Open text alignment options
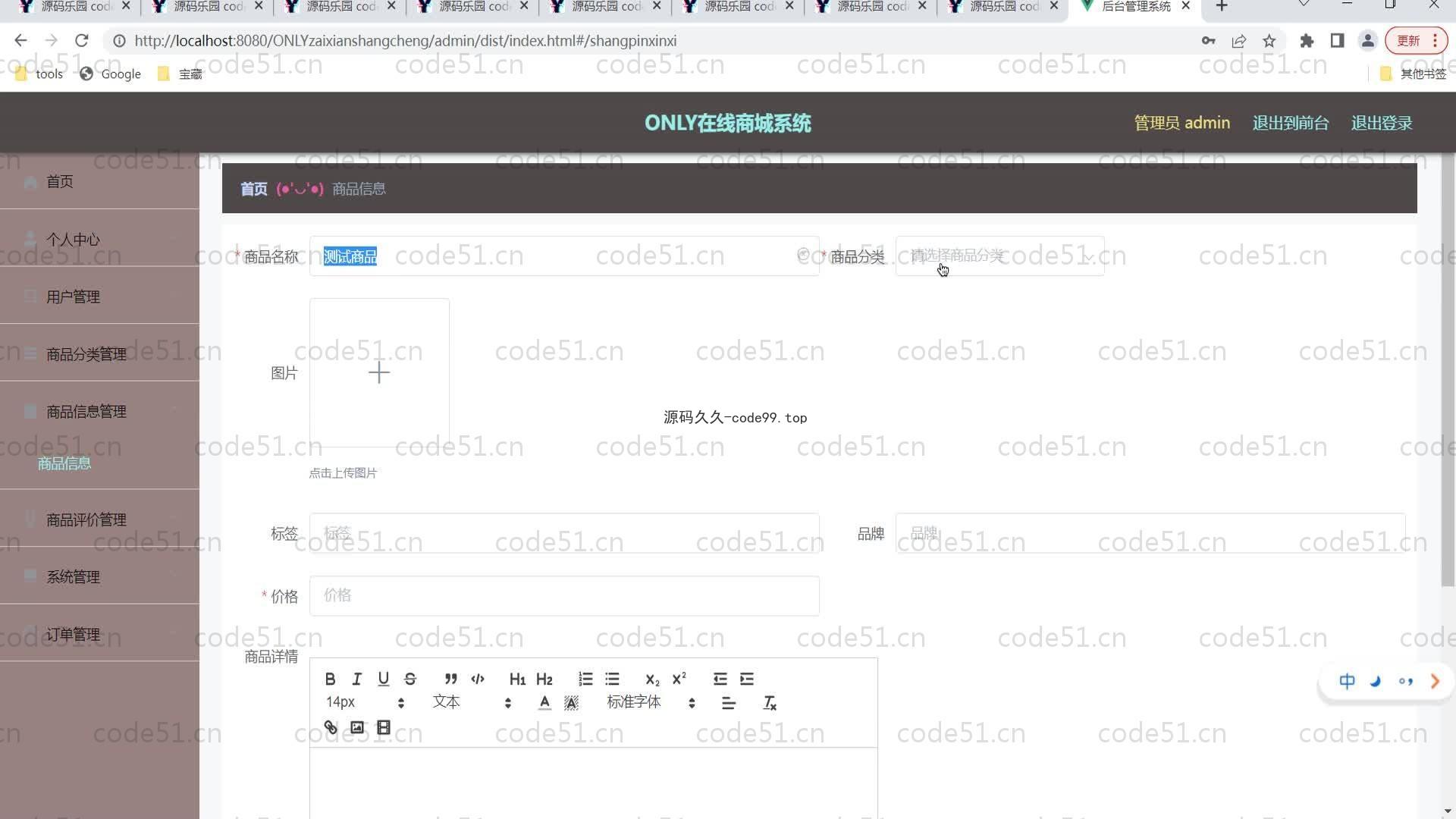The height and width of the screenshot is (819, 1456). tap(729, 703)
